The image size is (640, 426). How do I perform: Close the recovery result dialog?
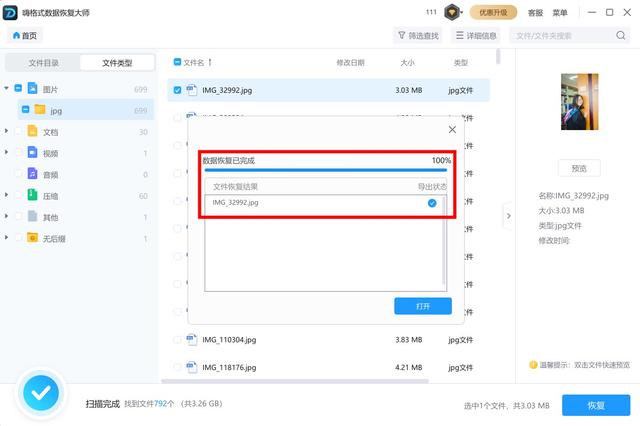click(452, 130)
